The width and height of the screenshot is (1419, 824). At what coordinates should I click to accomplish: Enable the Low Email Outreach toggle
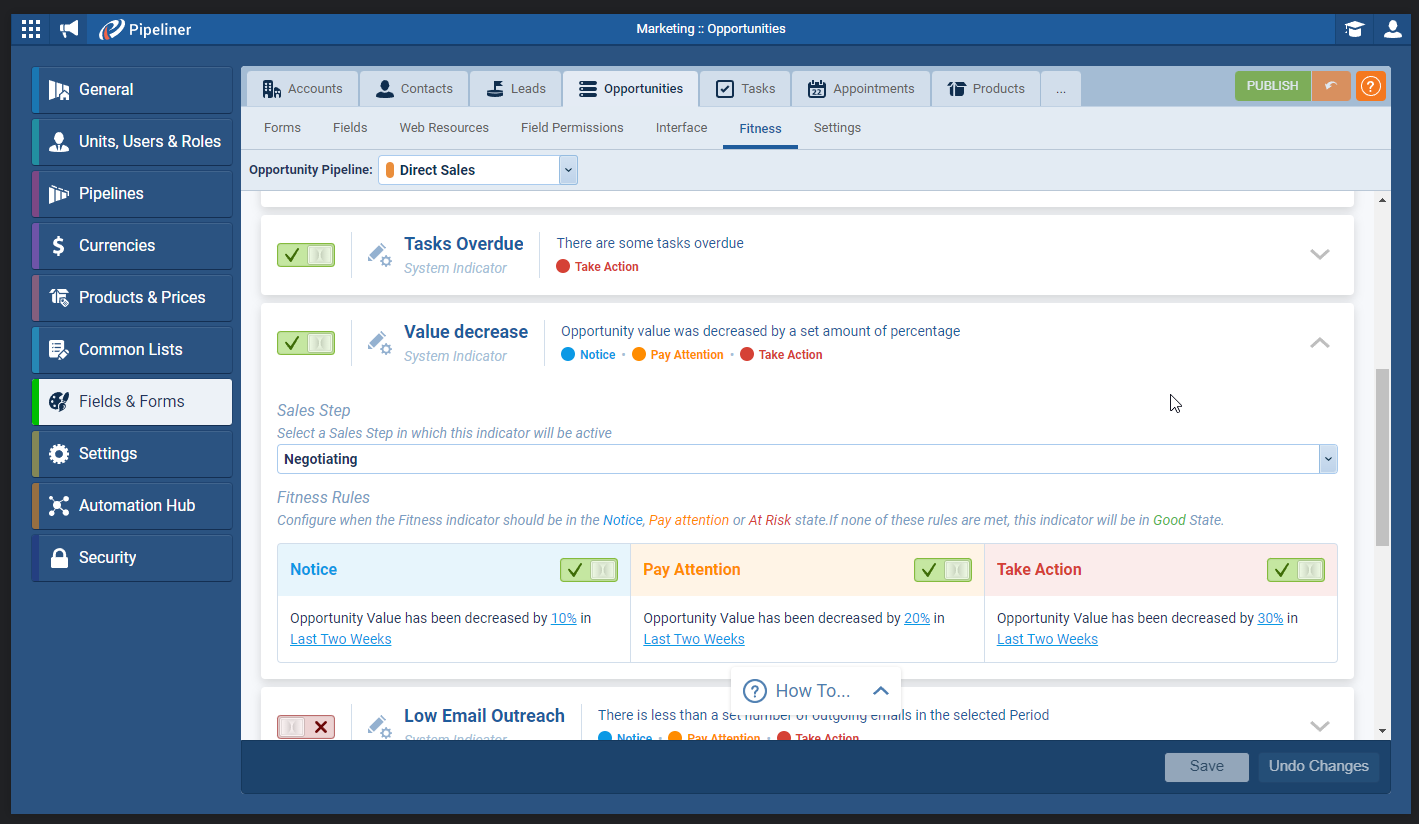coord(306,727)
